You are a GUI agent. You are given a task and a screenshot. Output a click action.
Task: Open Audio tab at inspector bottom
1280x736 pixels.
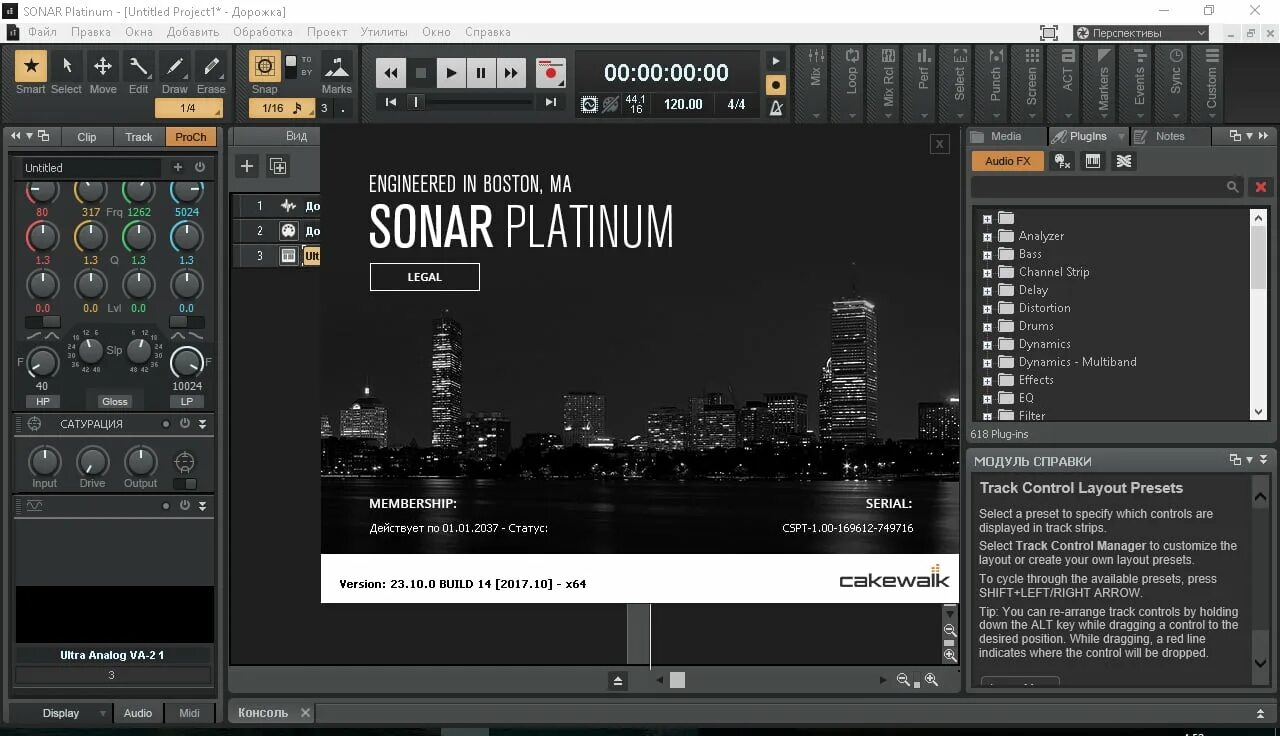coord(138,713)
